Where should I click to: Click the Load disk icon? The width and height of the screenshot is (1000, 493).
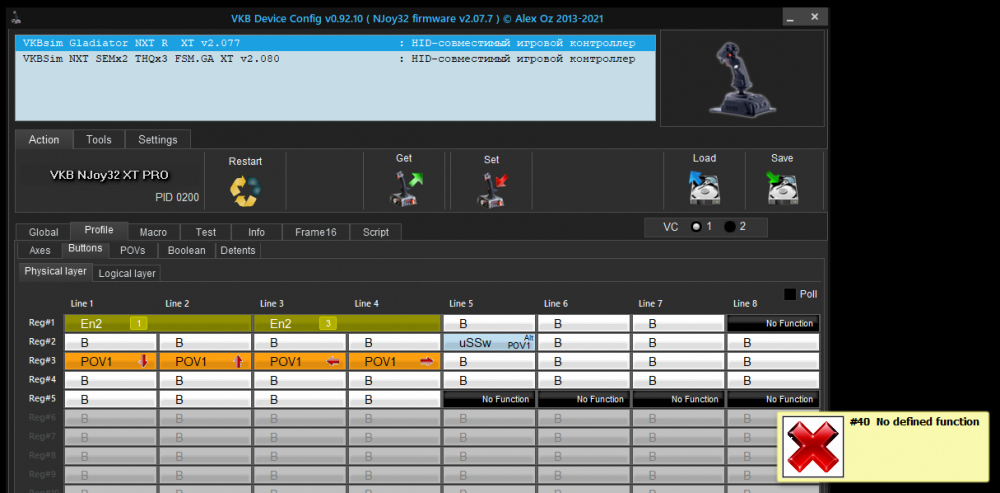pos(705,188)
